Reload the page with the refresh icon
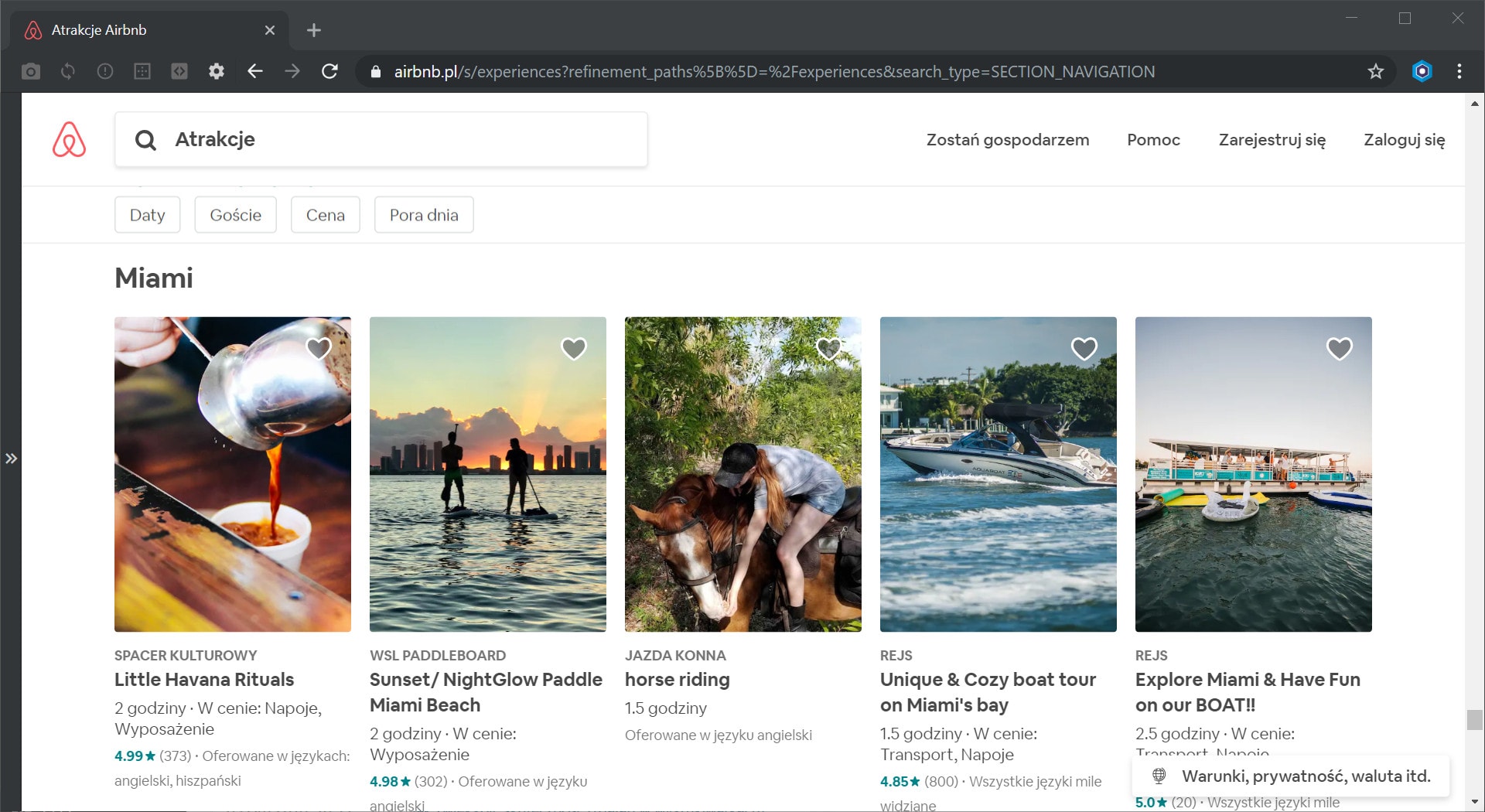The image size is (1485, 812). pyautogui.click(x=329, y=71)
